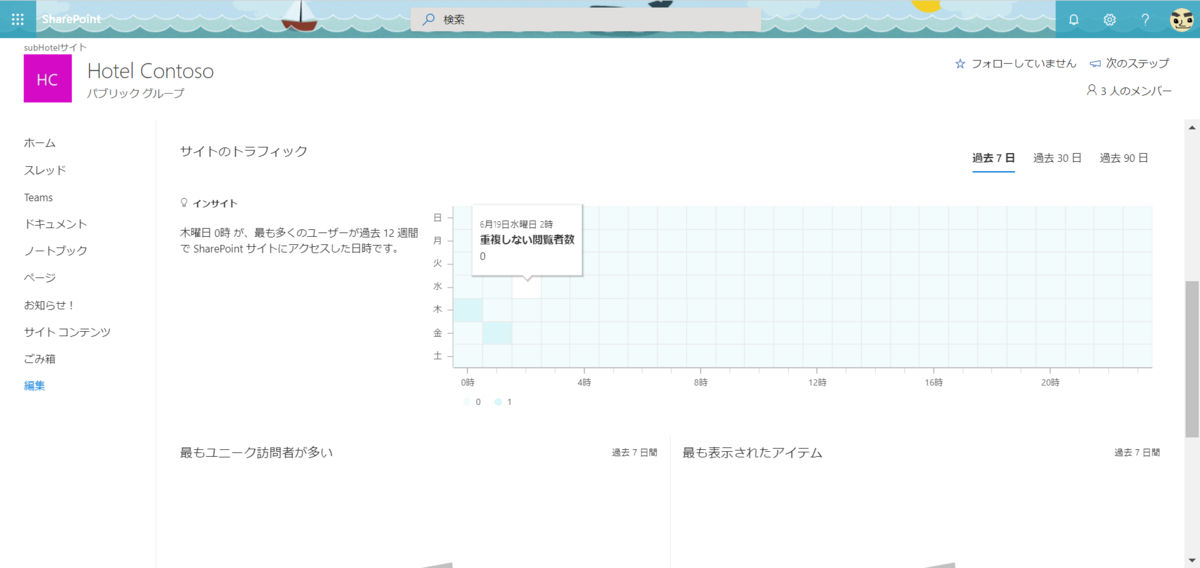Click the HC site logo tile
This screenshot has height=568, width=1200.
[x=48, y=79]
